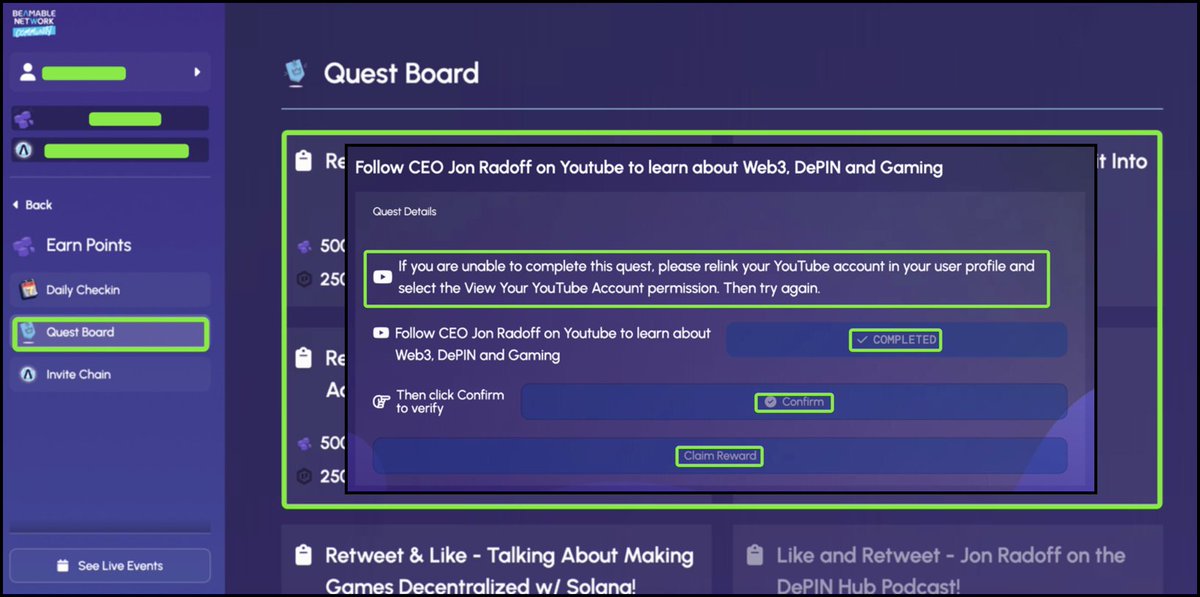Viewport: 1200px width, 597px height.
Task: Open the Retweet & Like Solana quest card
Action: point(496,560)
